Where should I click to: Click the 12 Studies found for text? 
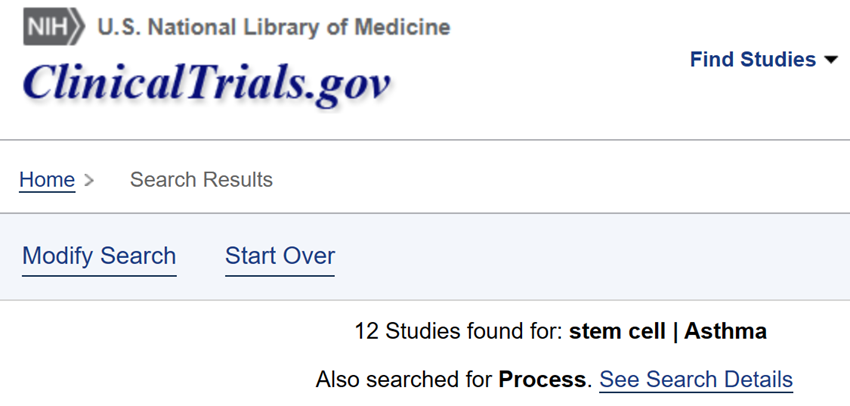(459, 331)
